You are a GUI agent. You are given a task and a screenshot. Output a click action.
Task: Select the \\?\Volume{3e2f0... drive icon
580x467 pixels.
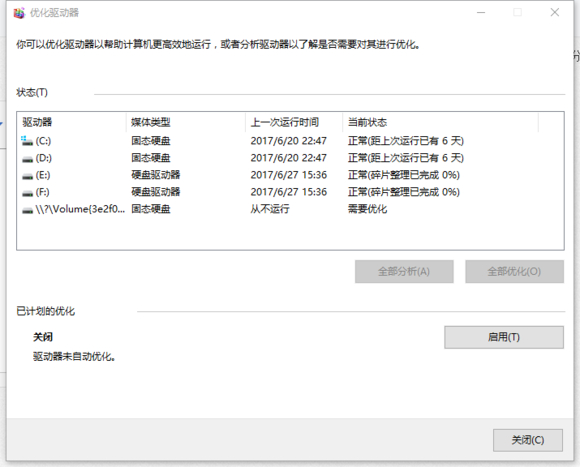click(x=27, y=210)
